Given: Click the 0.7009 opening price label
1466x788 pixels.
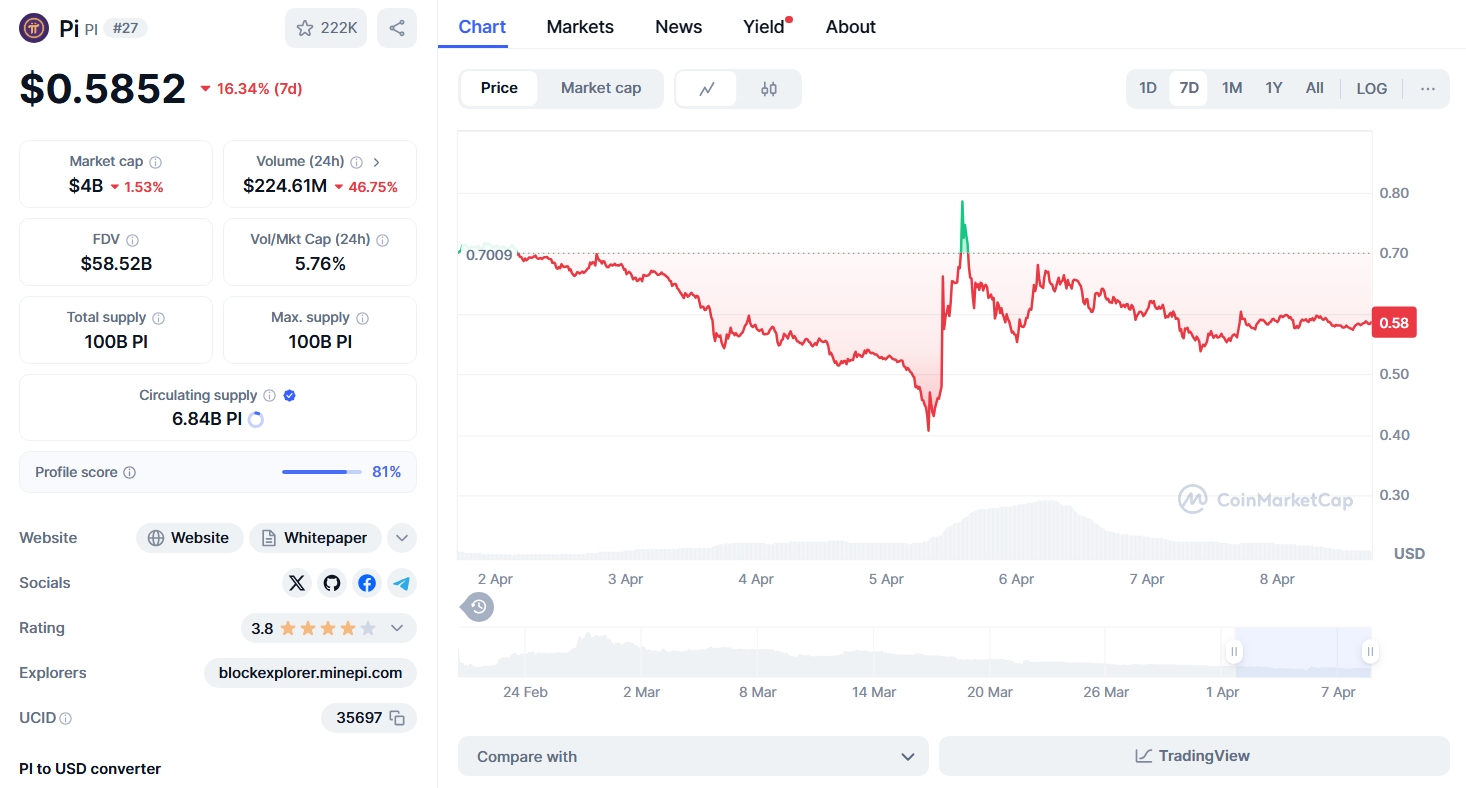Looking at the screenshot, I should click(489, 255).
